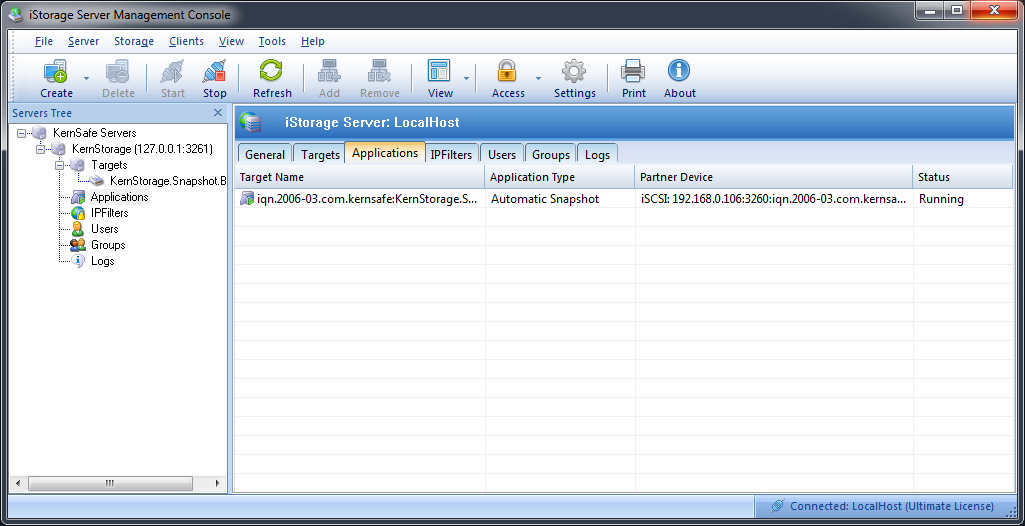The image size is (1025, 526).
Task: Click the Delete toolbar icon
Action: pos(118,71)
